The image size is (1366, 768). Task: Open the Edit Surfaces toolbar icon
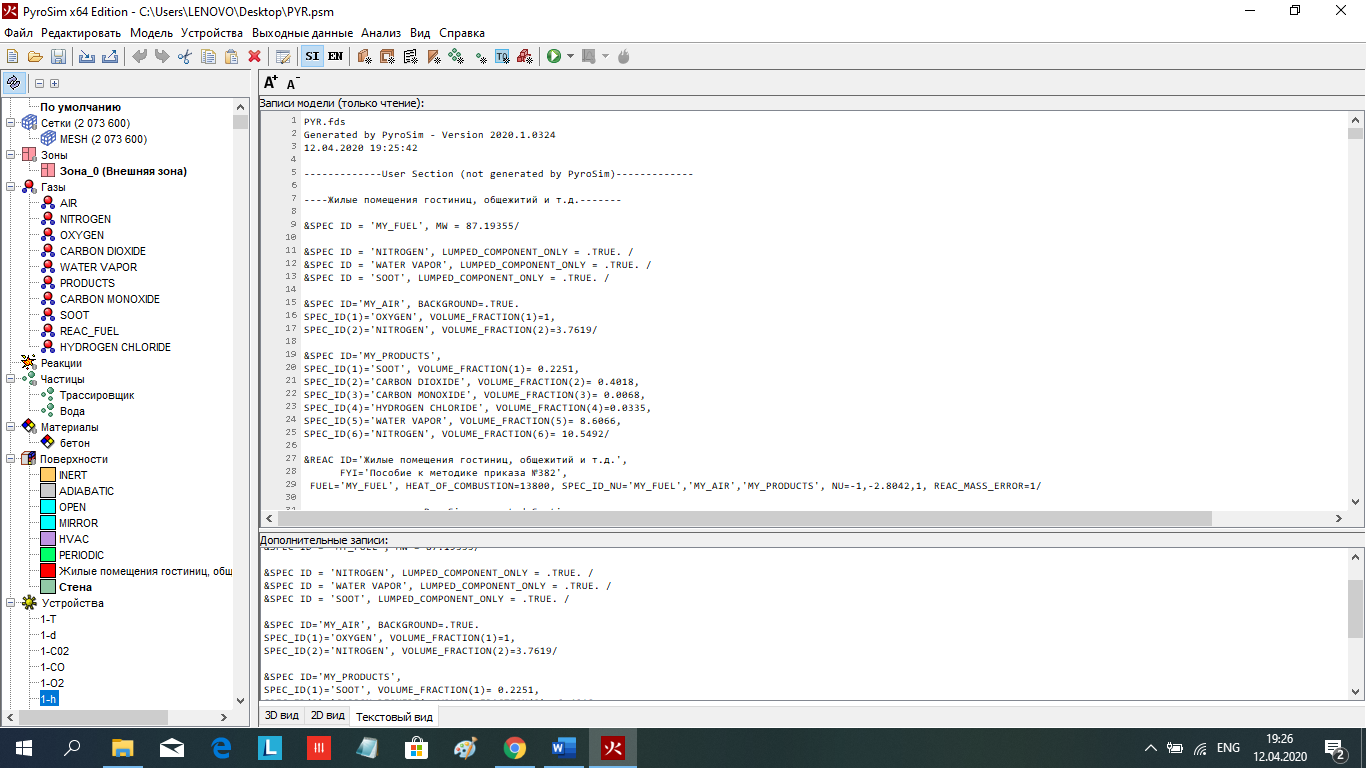pyautogui.click(x=387, y=56)
